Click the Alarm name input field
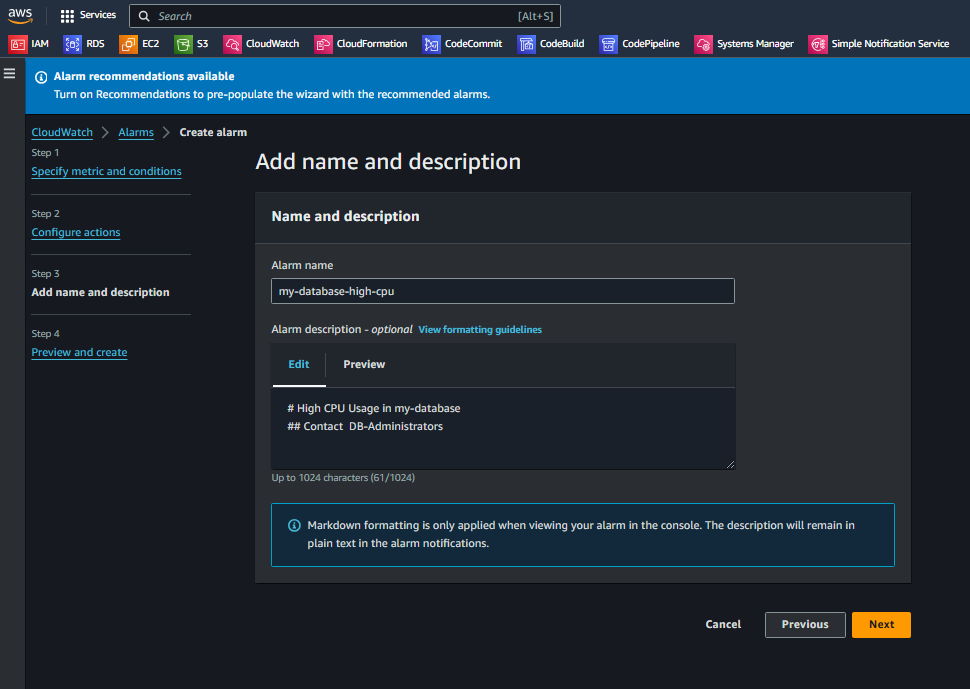 [502, 291]
